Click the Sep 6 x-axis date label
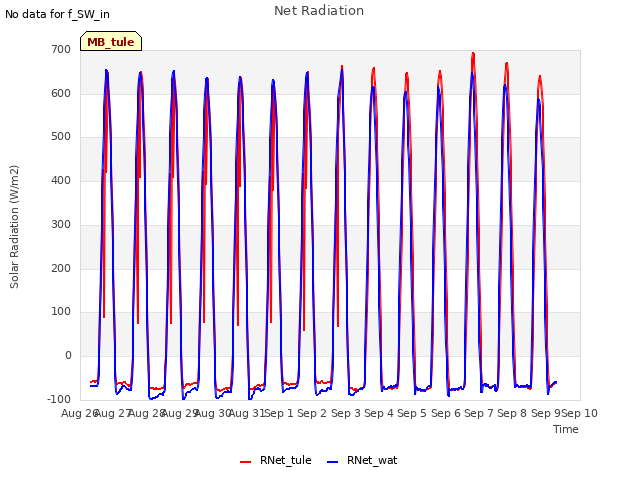Image resolution: width=640 pixels, height=480 pixels. (446, 413)
